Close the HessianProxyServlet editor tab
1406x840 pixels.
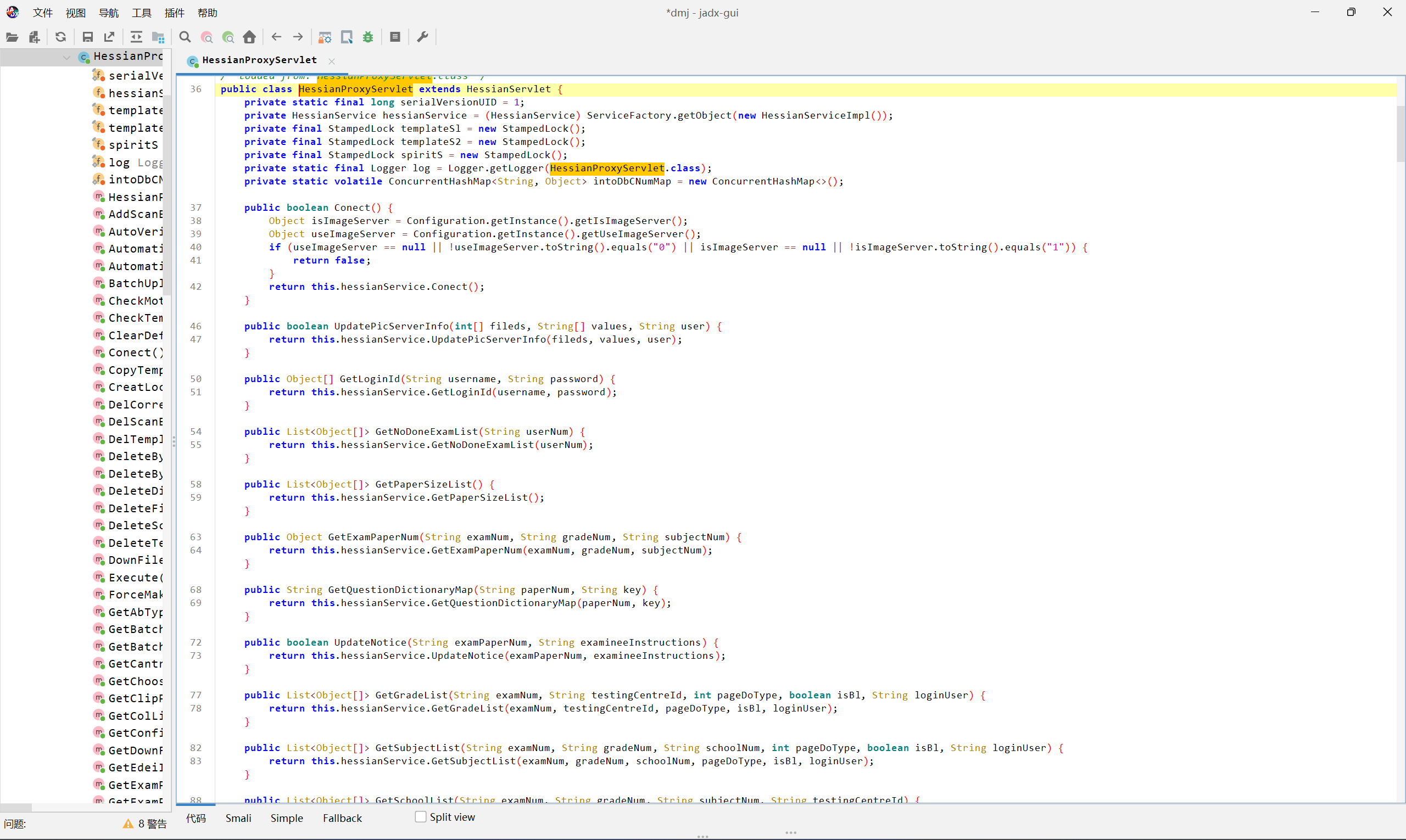(332, 61)
